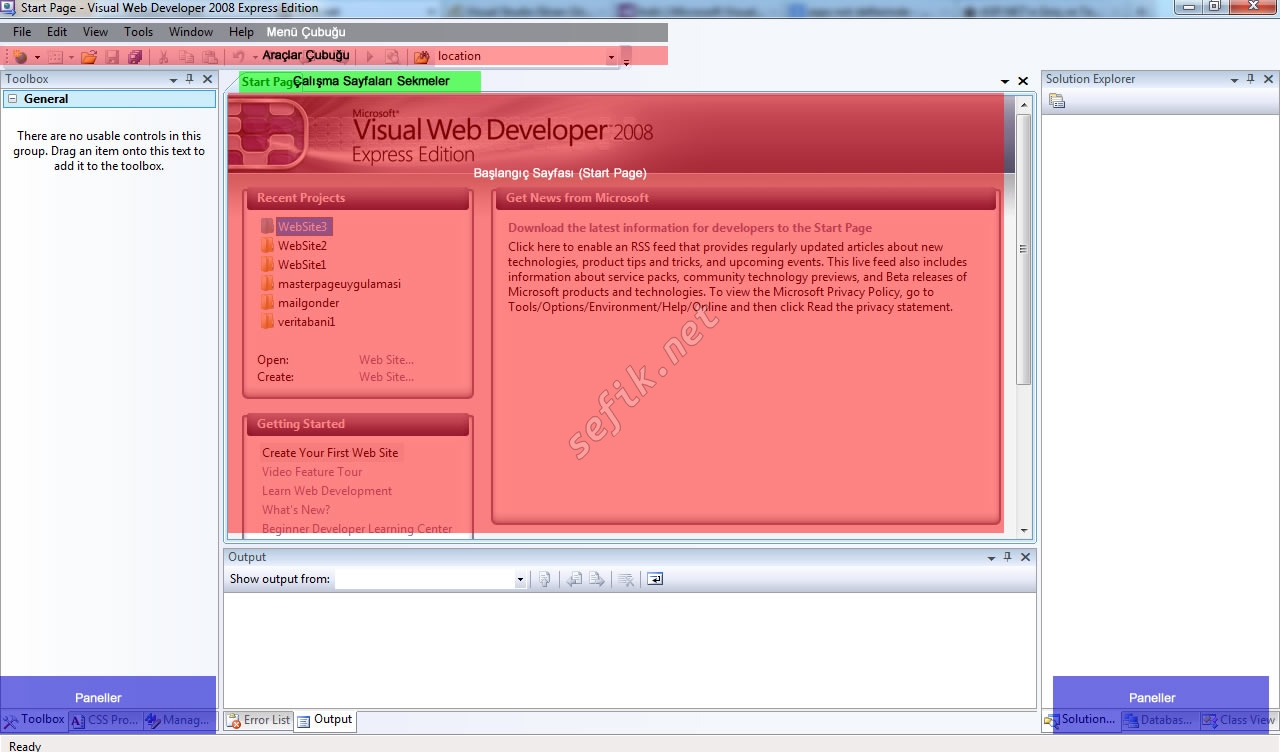Click the Start Page scrollbar down arrow

point(1023,531)
